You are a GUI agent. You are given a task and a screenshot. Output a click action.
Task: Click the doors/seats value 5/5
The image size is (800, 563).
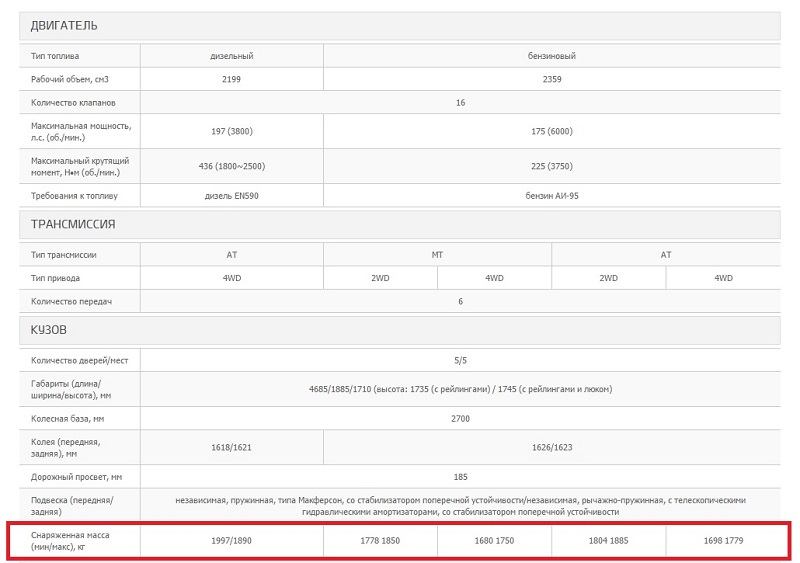point(460,360)
